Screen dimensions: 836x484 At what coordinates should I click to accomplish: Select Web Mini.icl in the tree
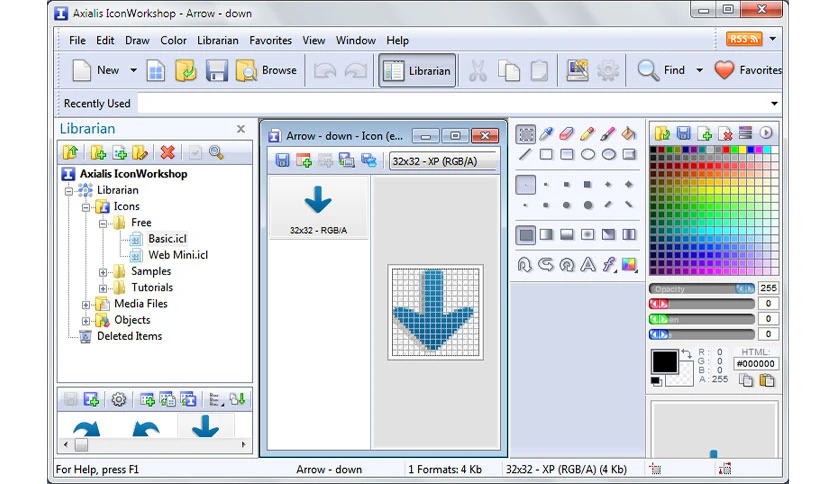tap(178, 255)
